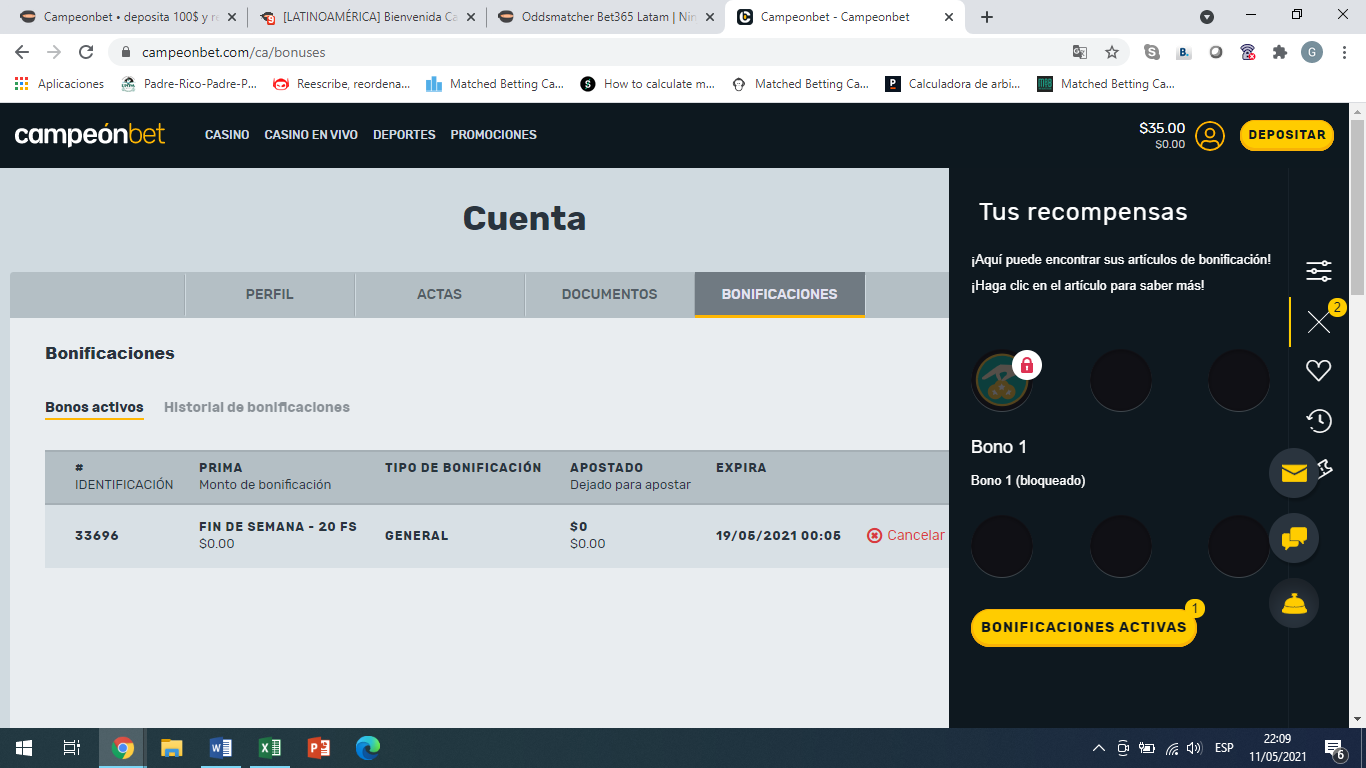Open PROMOCIONES in top navigation
The width and height of the screenshot is (1366, 768).
coord(493,135)
